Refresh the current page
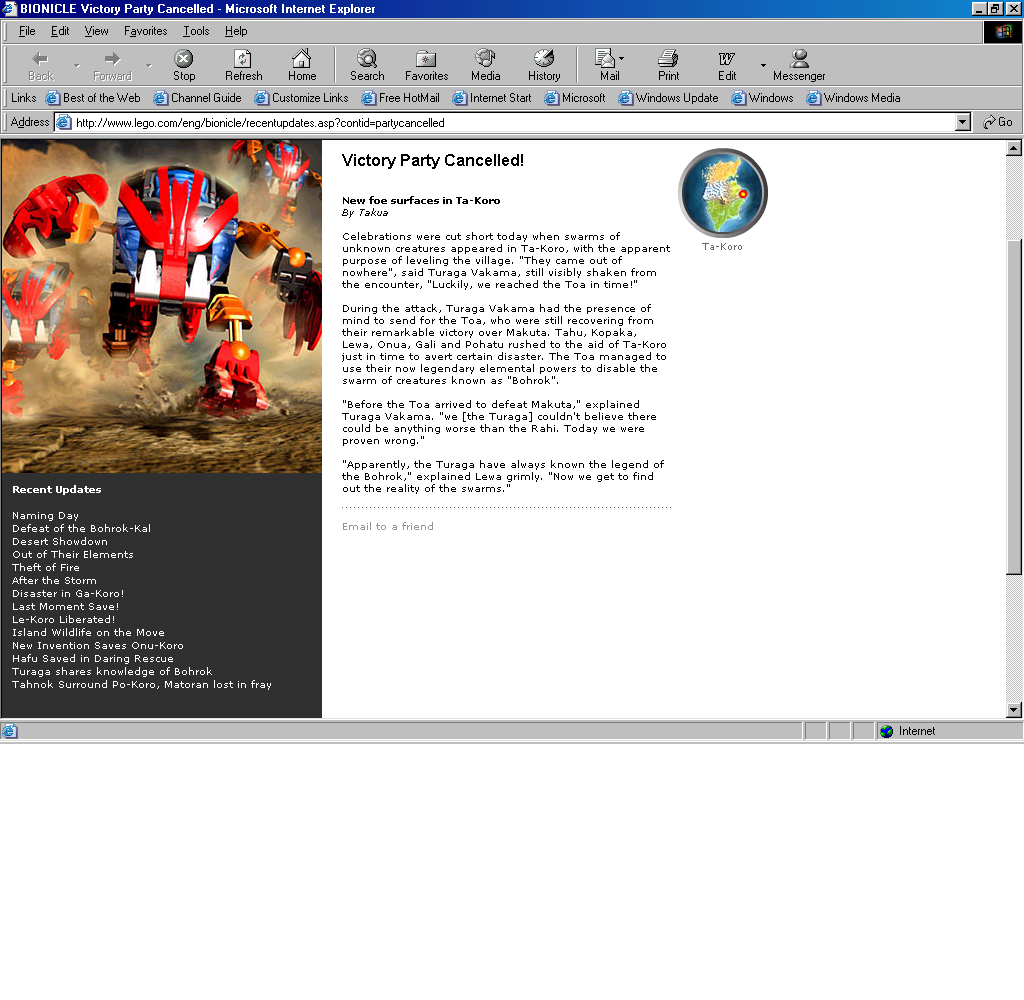Image resolution: width=1024 pixels, height=1000 pixels. [x=243, y=66]
